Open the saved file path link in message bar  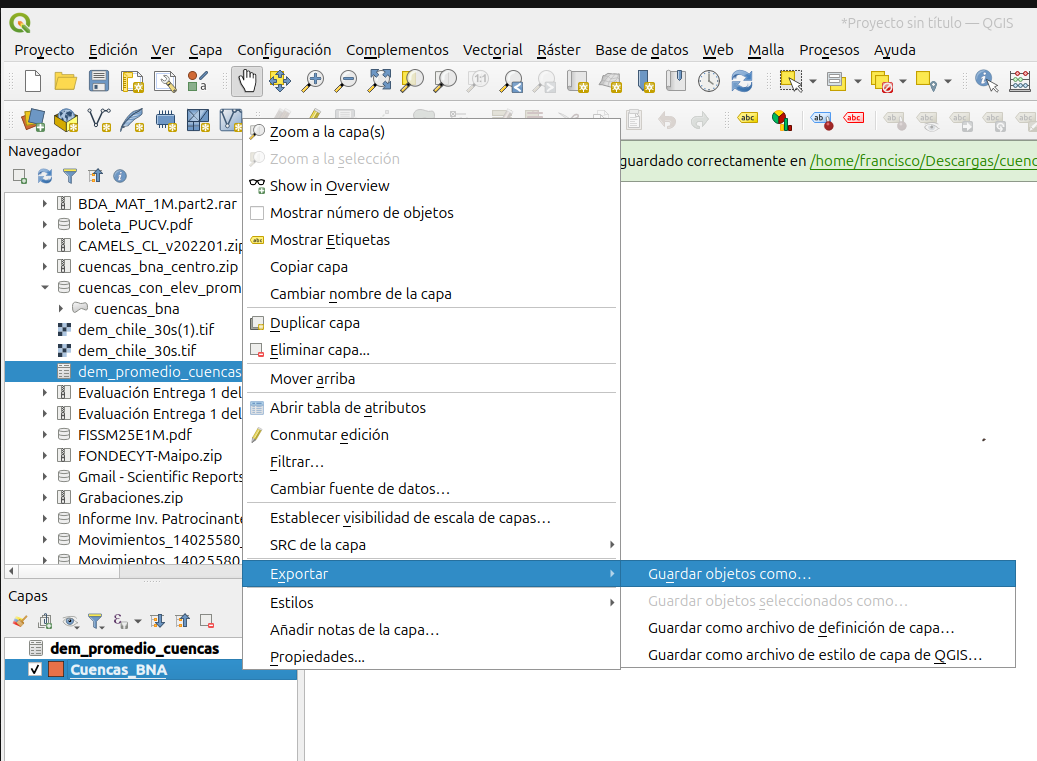pos(922,160)
